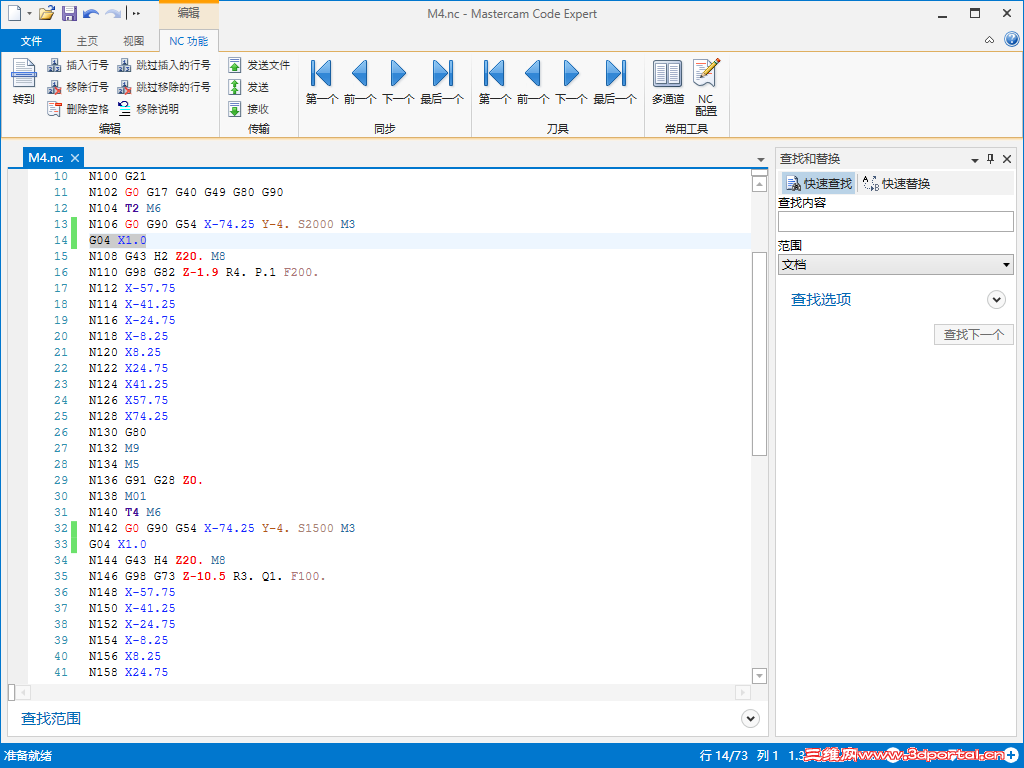Click the 行 14/73 status bar entry
This screenshot has height=768, width=1024.
723,756
